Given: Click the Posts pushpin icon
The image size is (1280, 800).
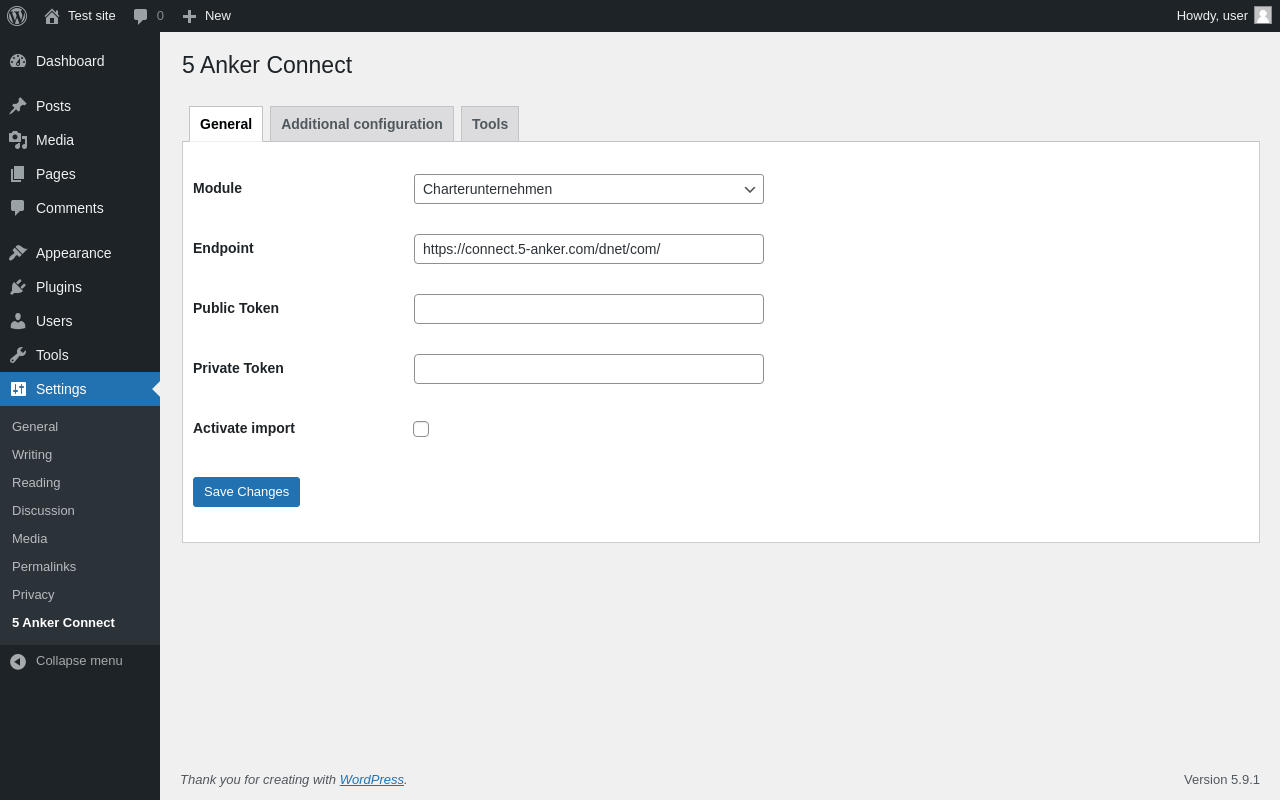Looking at the screenshot, I should 18,106.
